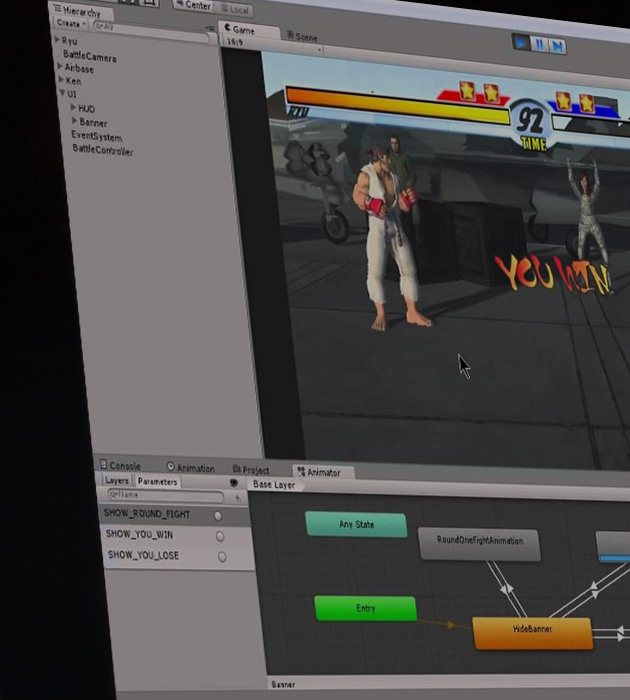Toggle the Animator parameters visibility eye icon
This screenshot has height=700, width=630.
pos(234,483)
